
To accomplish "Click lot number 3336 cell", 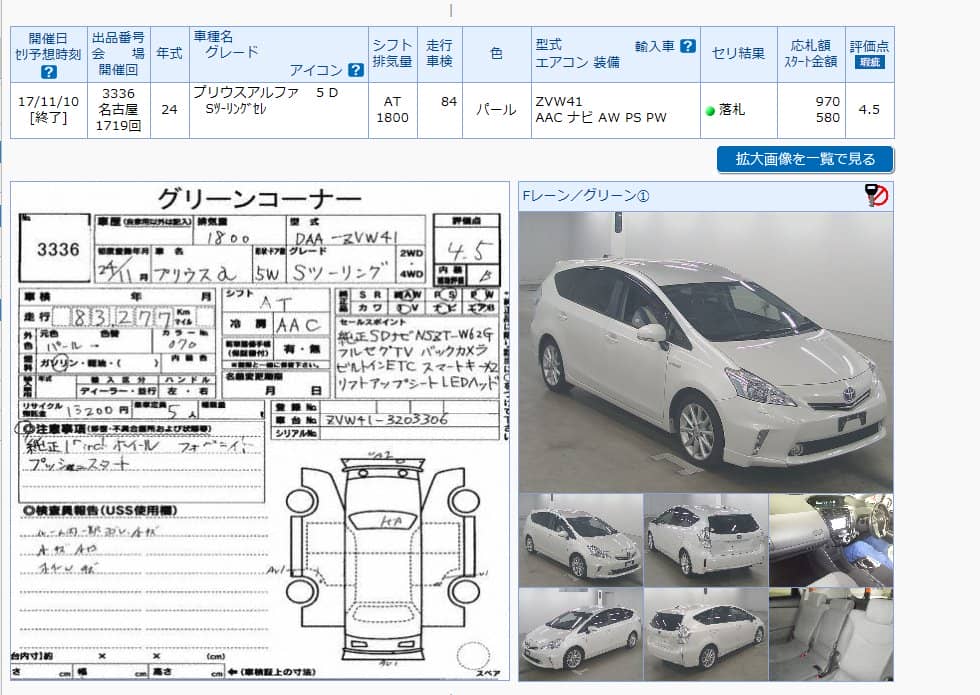I will pyautogui.click(x=119, y=94).
